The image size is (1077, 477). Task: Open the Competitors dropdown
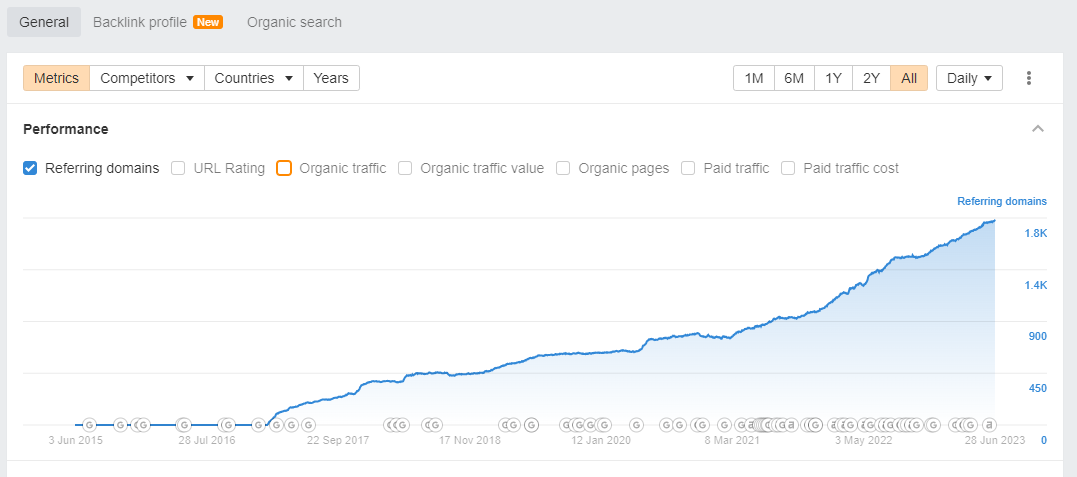(x=147, y=78)
